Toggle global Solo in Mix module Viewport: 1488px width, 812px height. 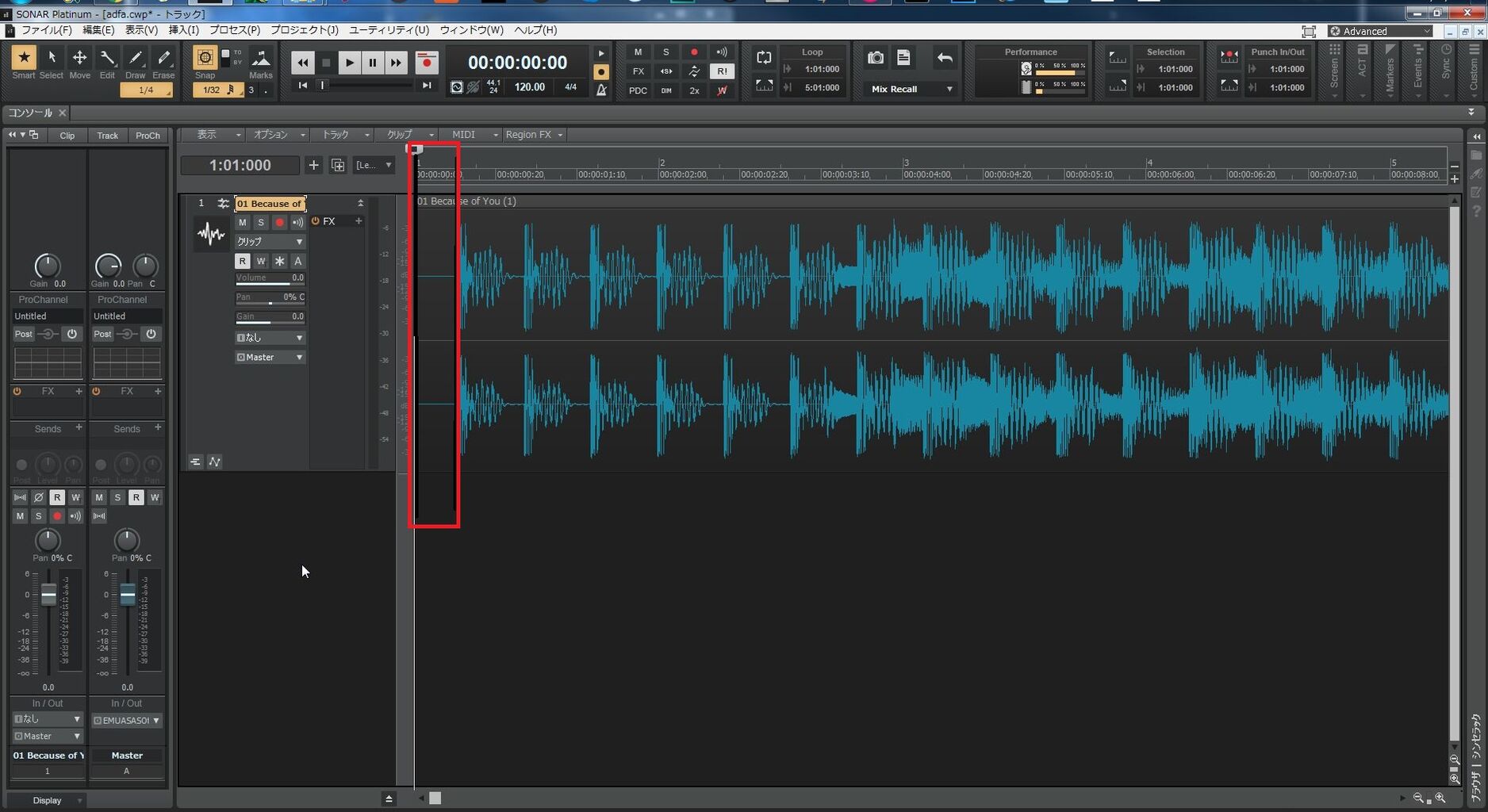(x=665, y=52)
